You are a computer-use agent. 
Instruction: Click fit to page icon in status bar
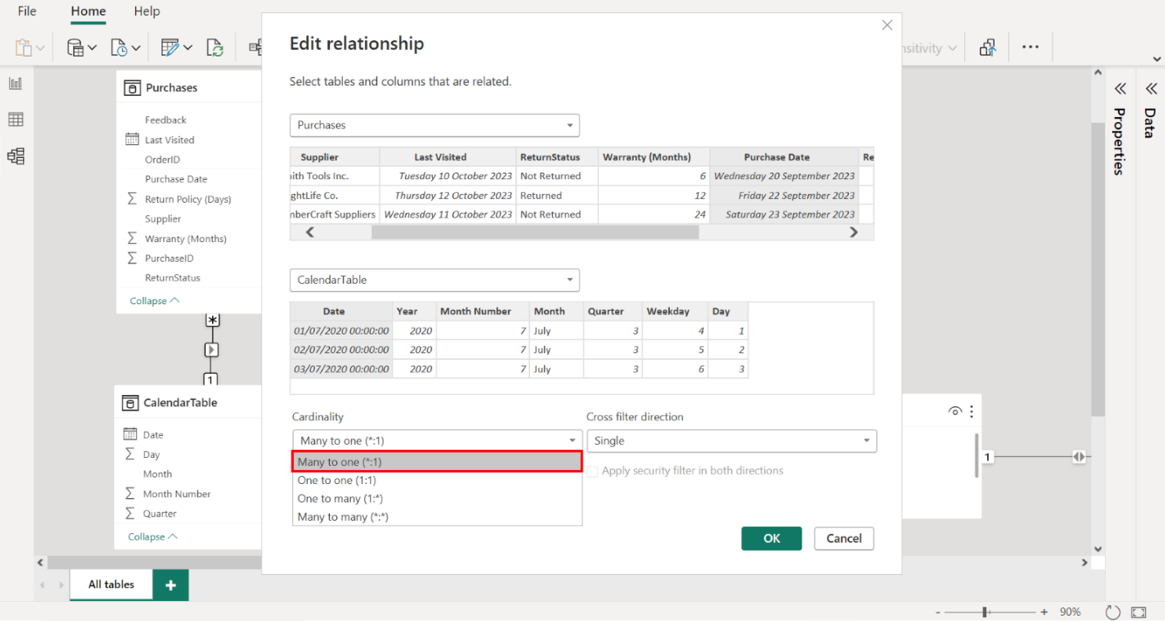[x=1139, y=612]
